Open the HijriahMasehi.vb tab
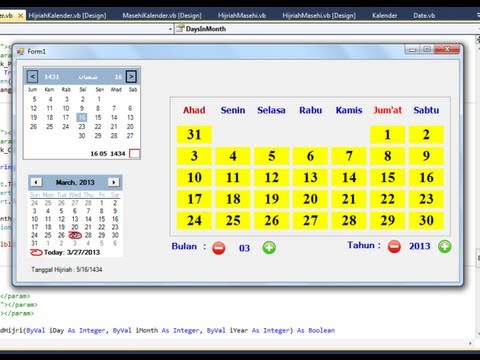 tap(242, 15)
